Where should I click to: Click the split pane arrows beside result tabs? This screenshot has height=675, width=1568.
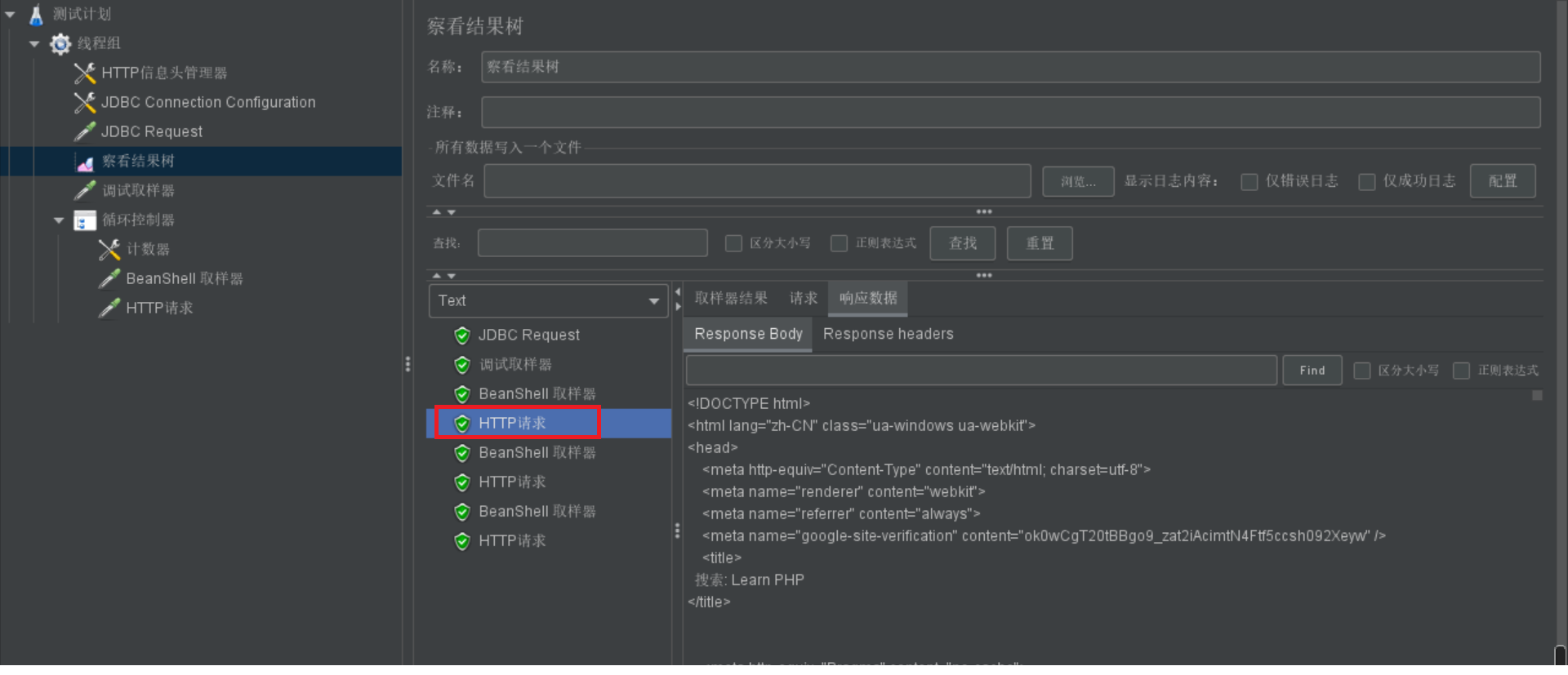click(x=678, y=299)
